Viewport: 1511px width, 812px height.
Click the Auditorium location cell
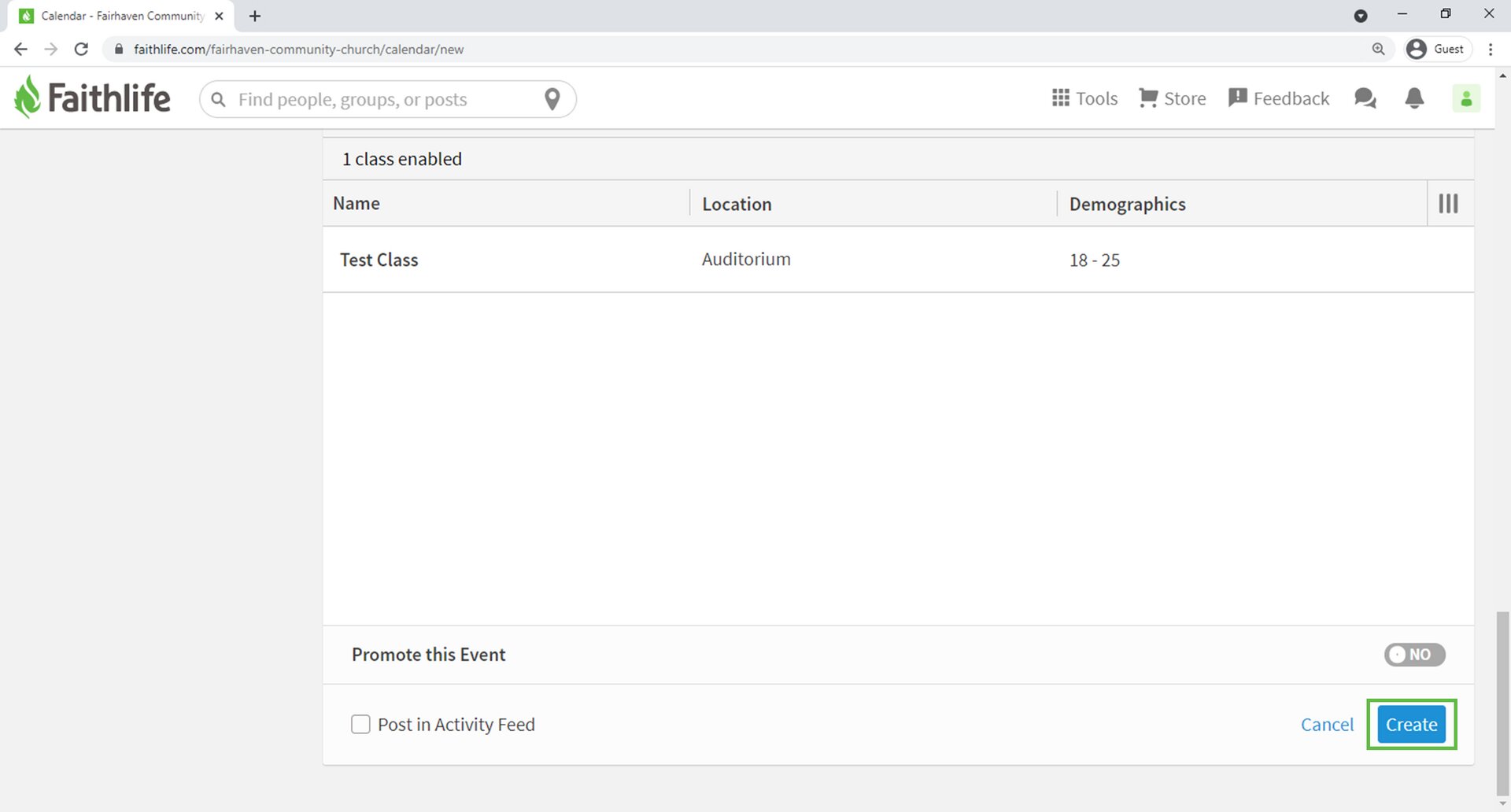point(746,259)
